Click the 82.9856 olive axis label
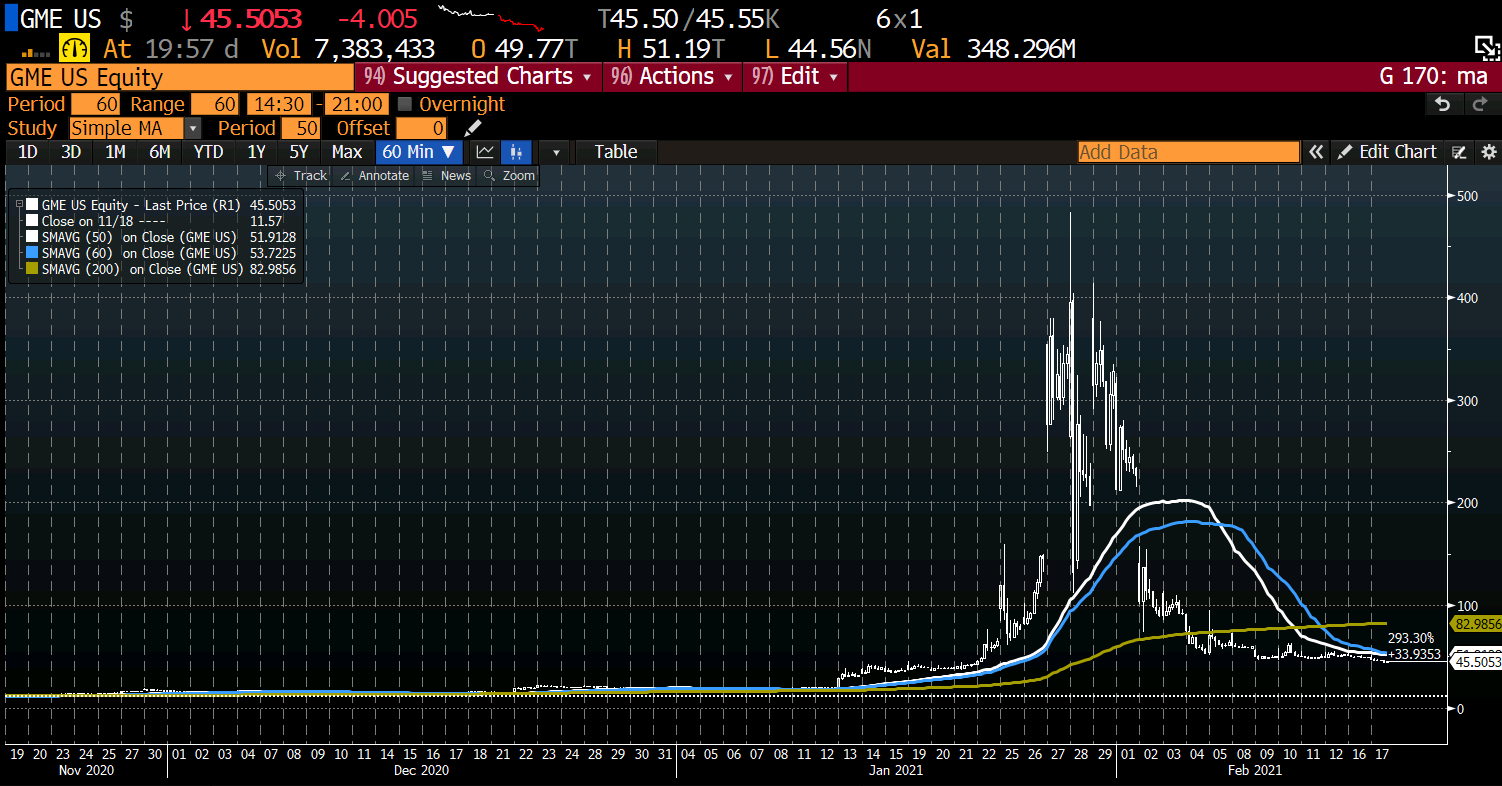 pos(1477,623)
